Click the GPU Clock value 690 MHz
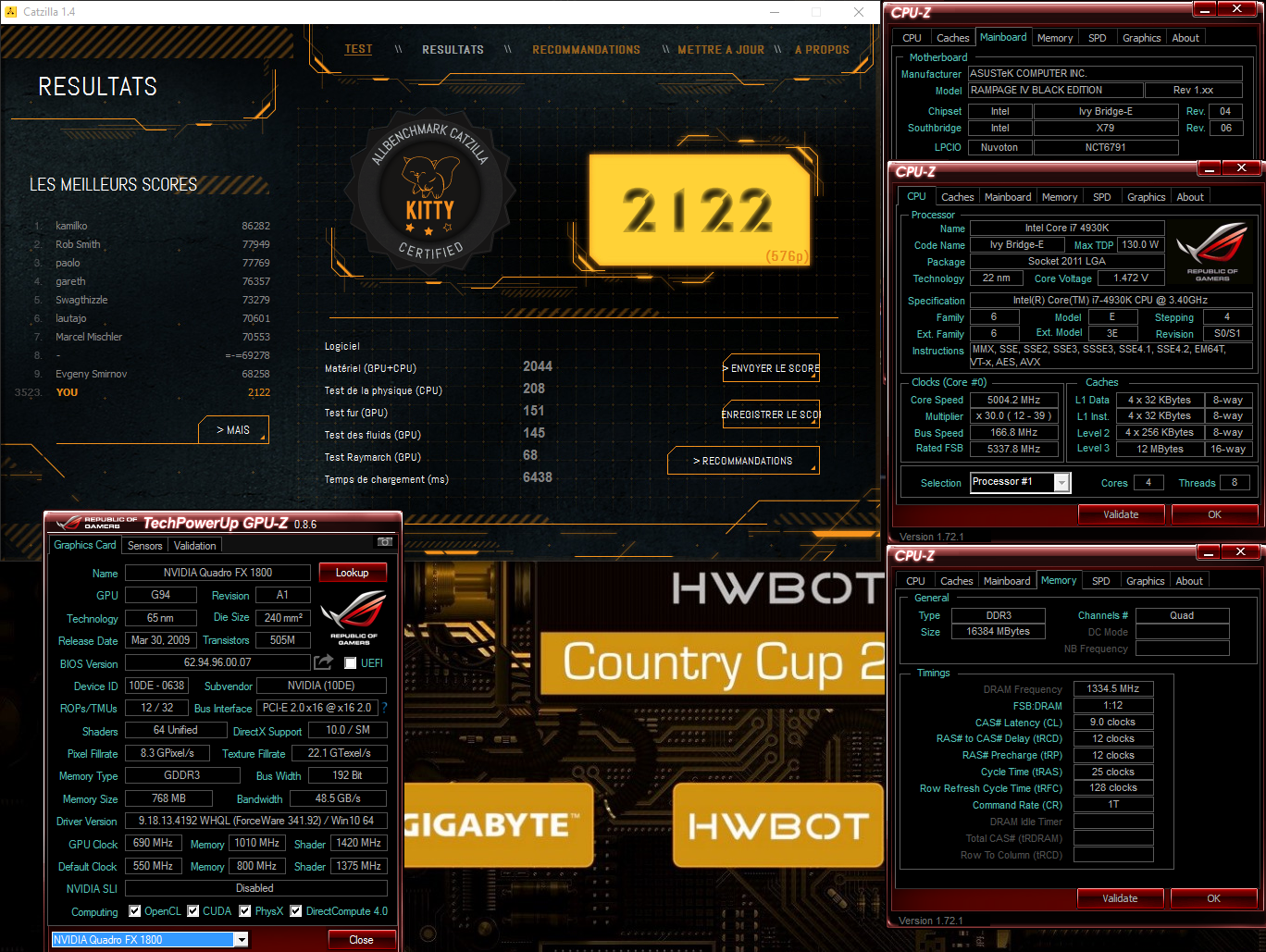 (x=154, y=844)
